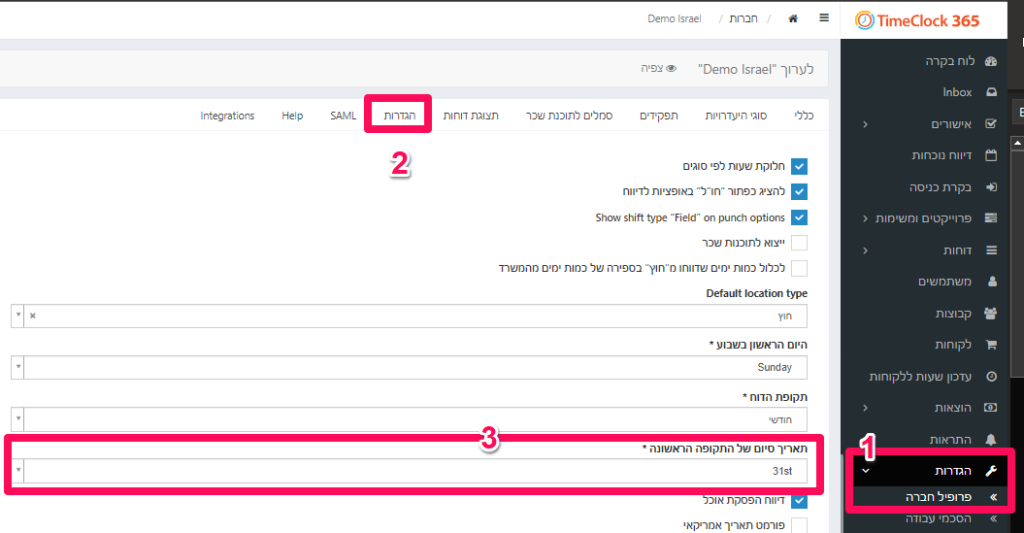Open the Integrations tab
The image size is (1024, 533).
coord(227,116)
